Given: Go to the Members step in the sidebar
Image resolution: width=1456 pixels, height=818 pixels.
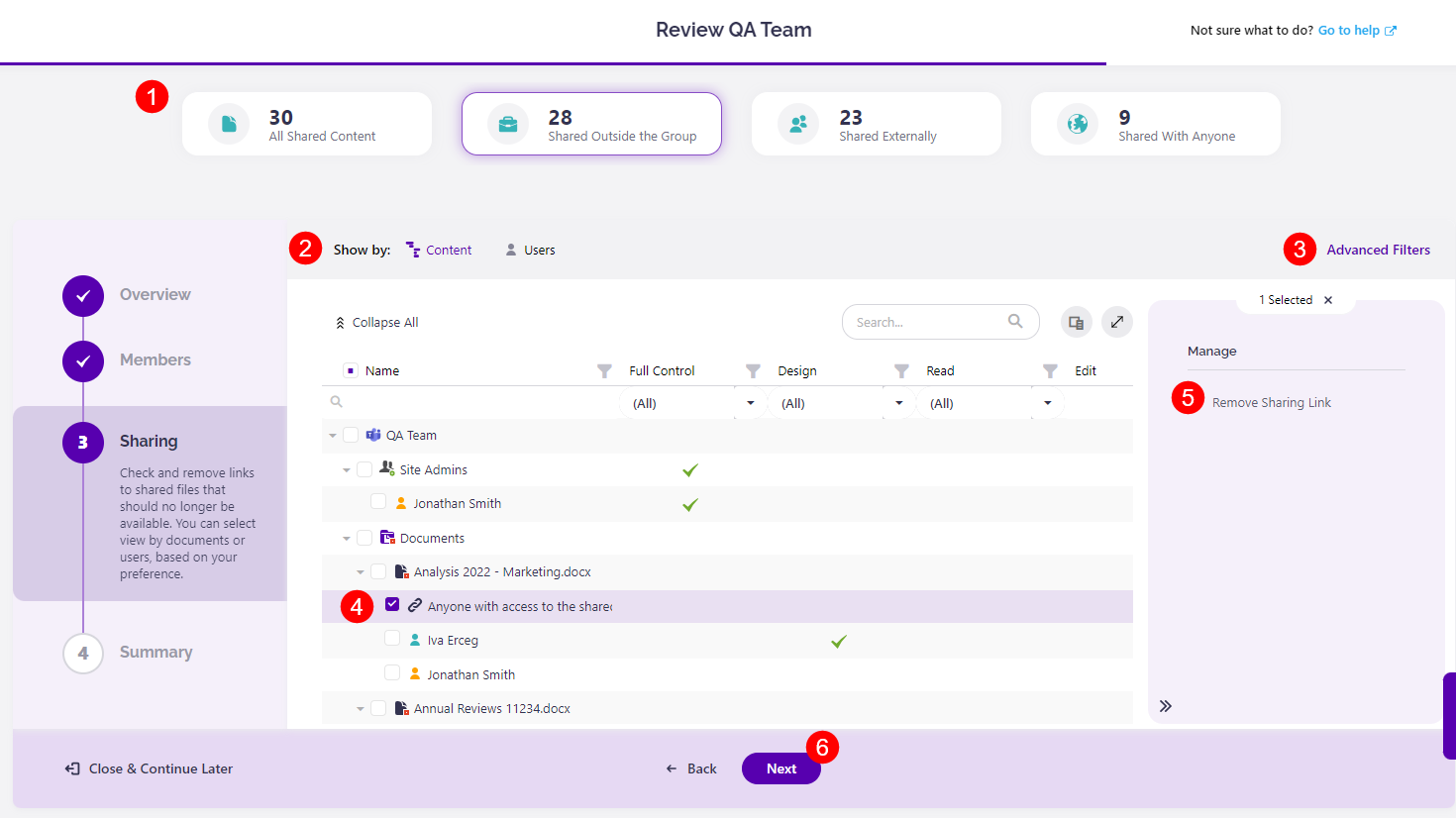Looking at the screenshot, I should [x=155, y=359].
